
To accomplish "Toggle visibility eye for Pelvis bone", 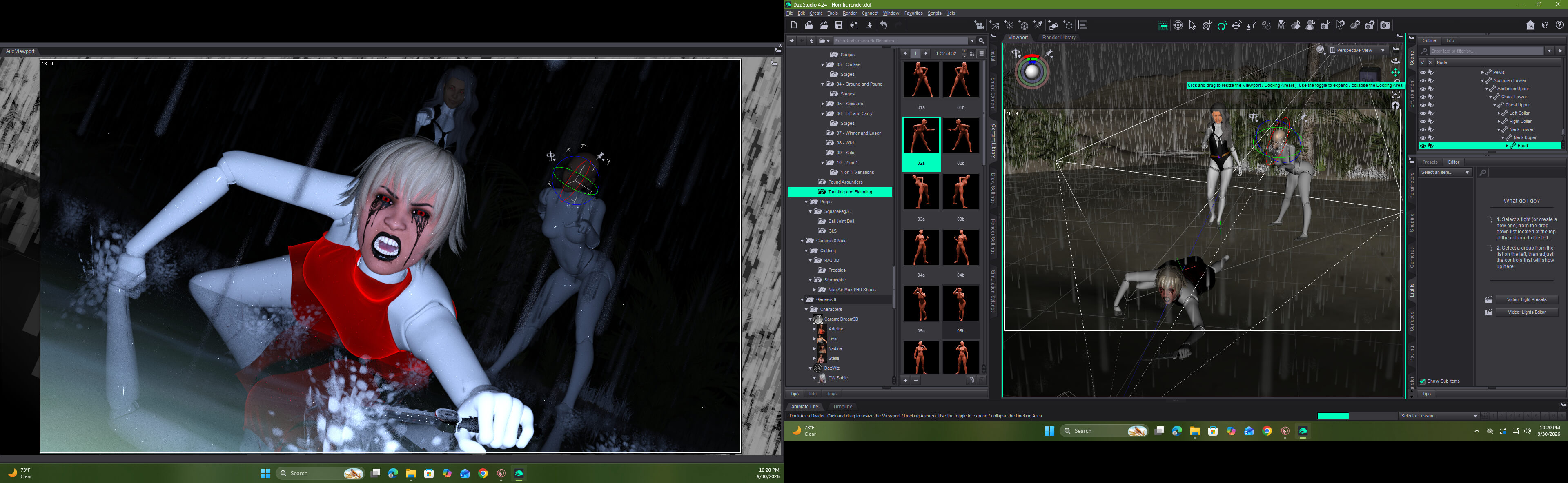I will pyautogui.click(x=1423, y=72).
